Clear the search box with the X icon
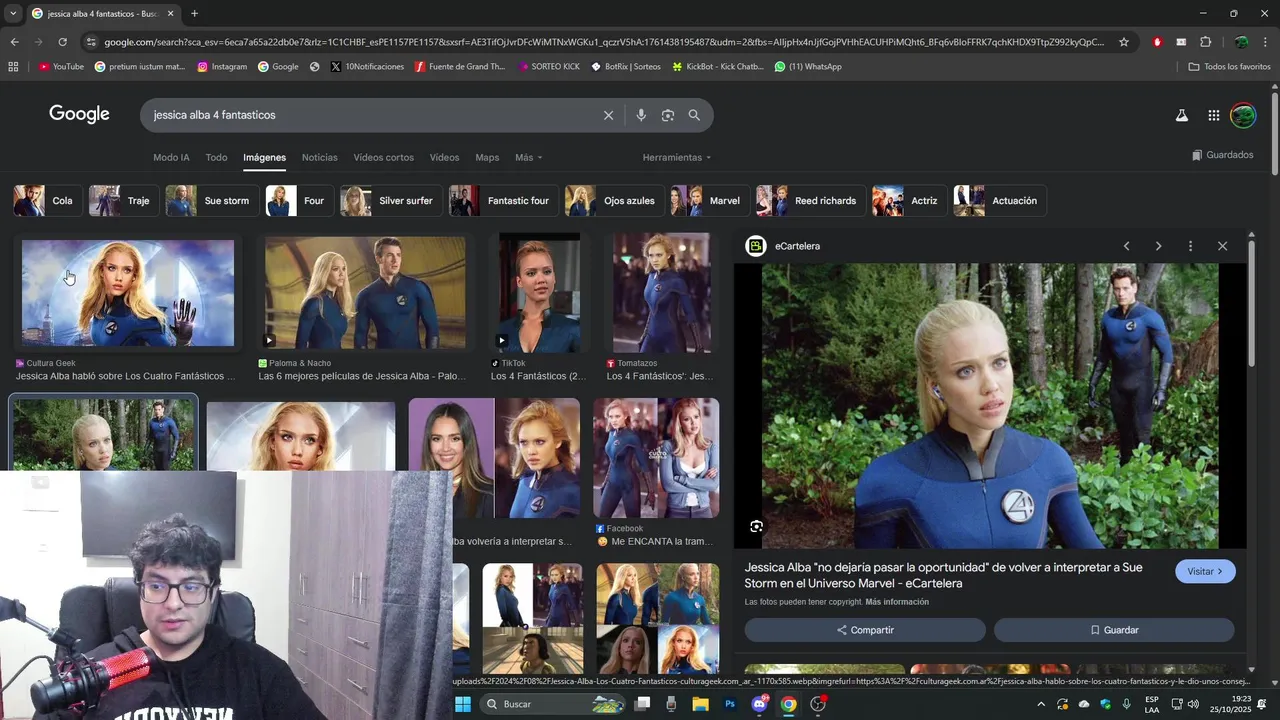 pos(608,115)
